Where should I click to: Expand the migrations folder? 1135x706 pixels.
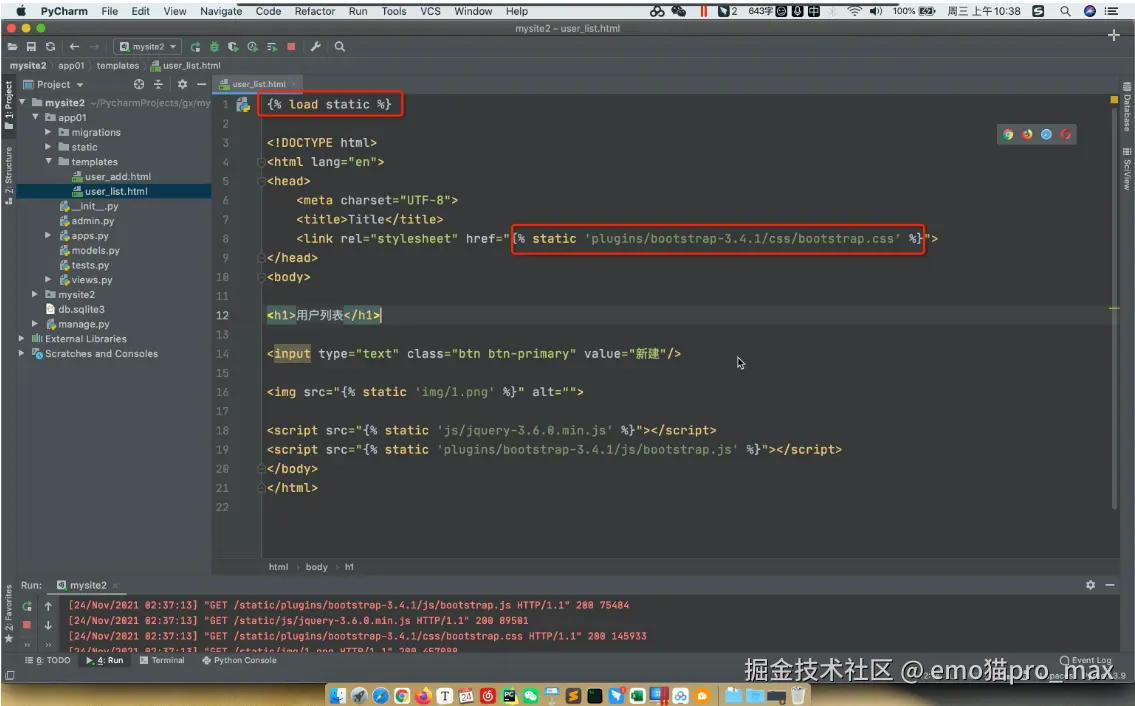[48, 133]
